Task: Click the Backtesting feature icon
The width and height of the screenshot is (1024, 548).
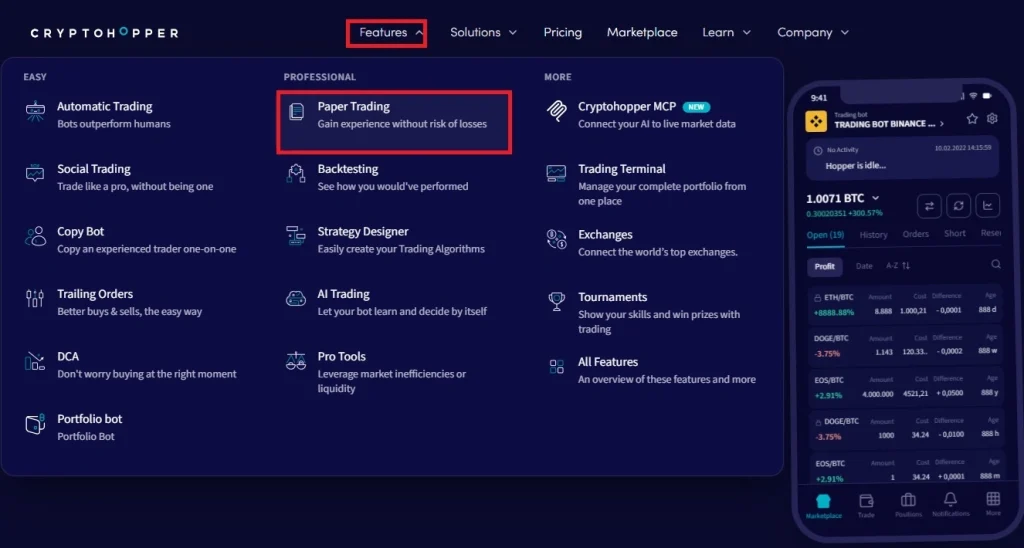Action: pos(296,174)
